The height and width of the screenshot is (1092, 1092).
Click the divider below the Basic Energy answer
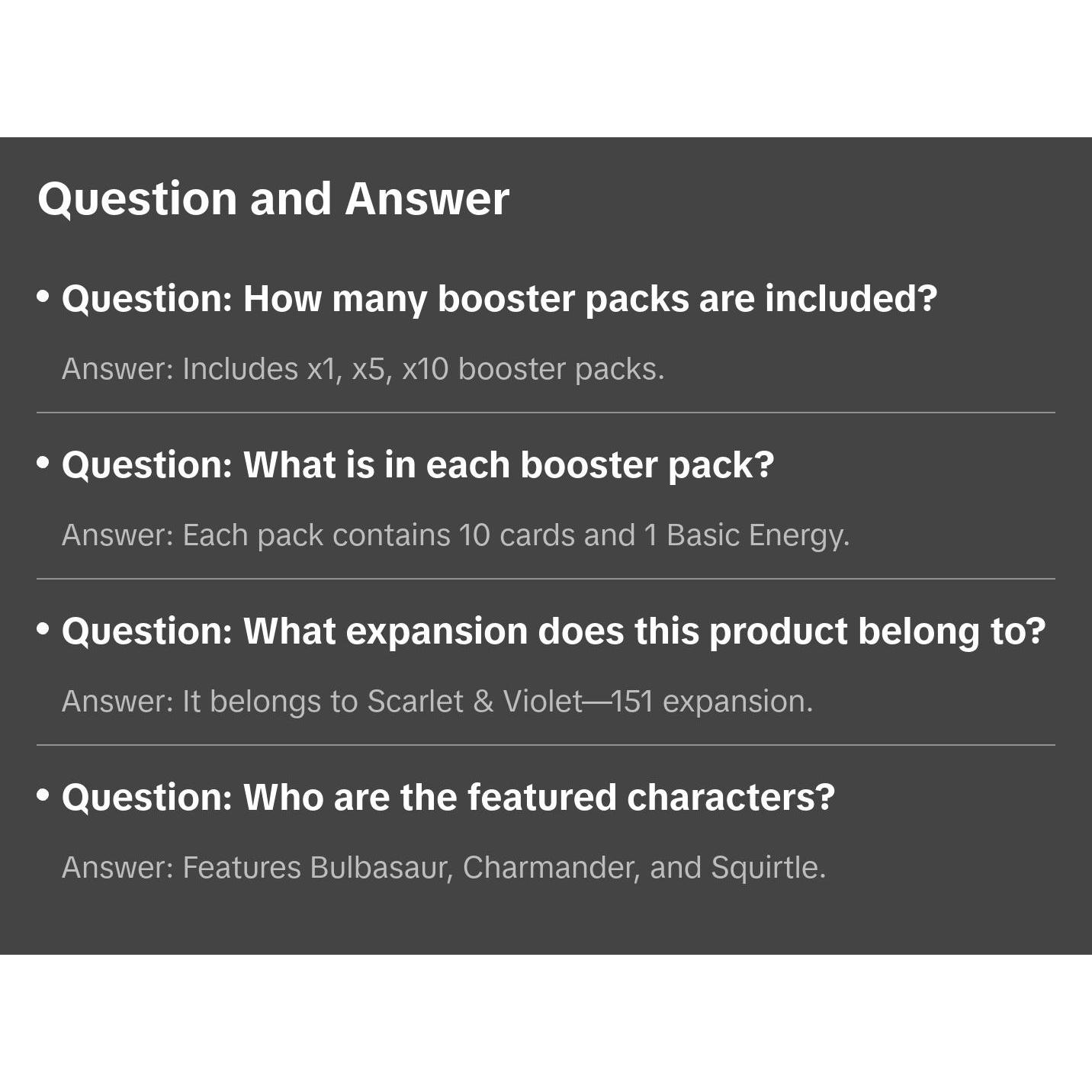pos(546,579)
